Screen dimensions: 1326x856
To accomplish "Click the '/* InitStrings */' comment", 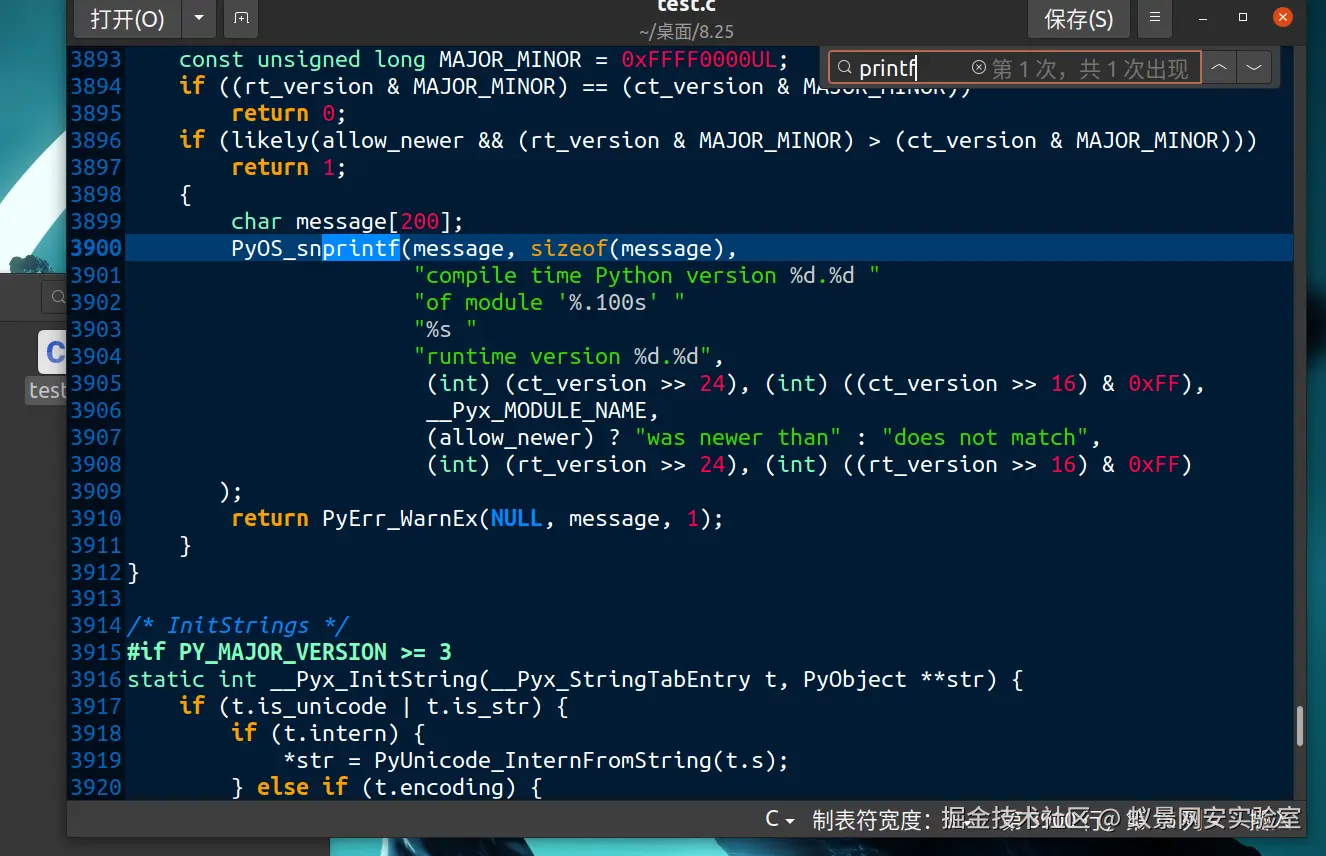I will click(x=238, y=626).
